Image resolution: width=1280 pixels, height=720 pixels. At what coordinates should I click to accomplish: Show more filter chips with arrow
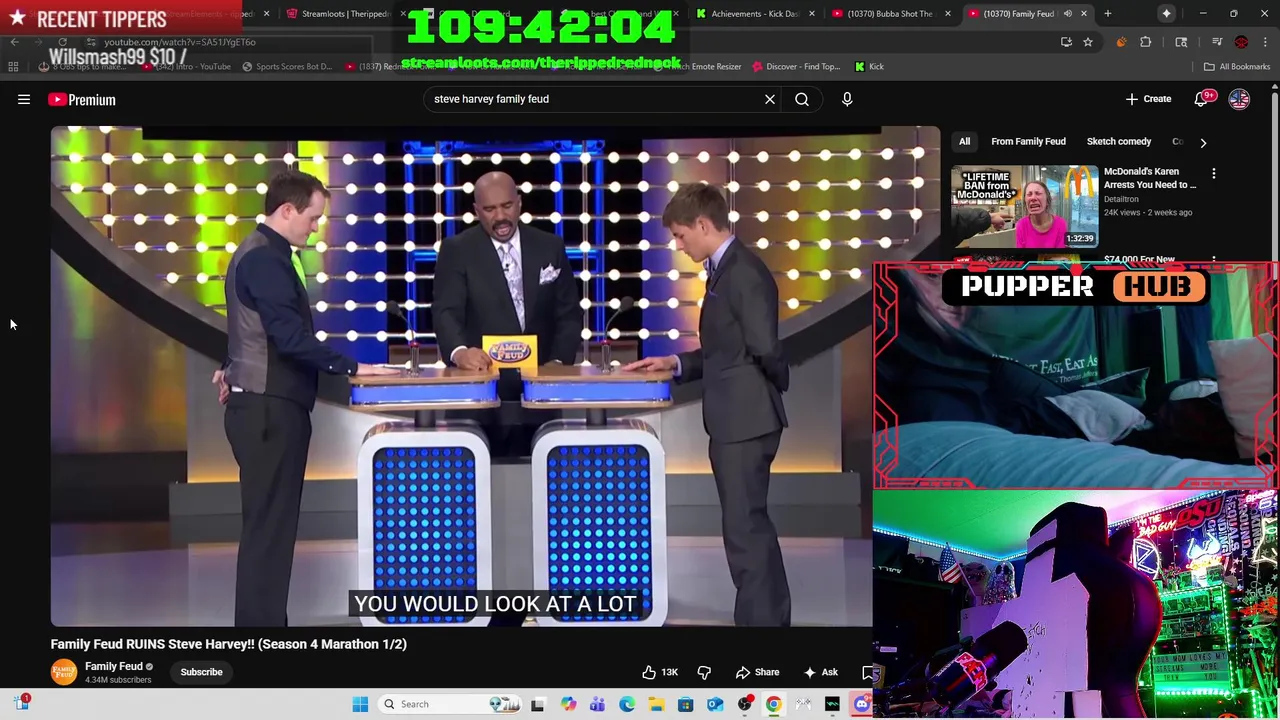coord(1203,142)
